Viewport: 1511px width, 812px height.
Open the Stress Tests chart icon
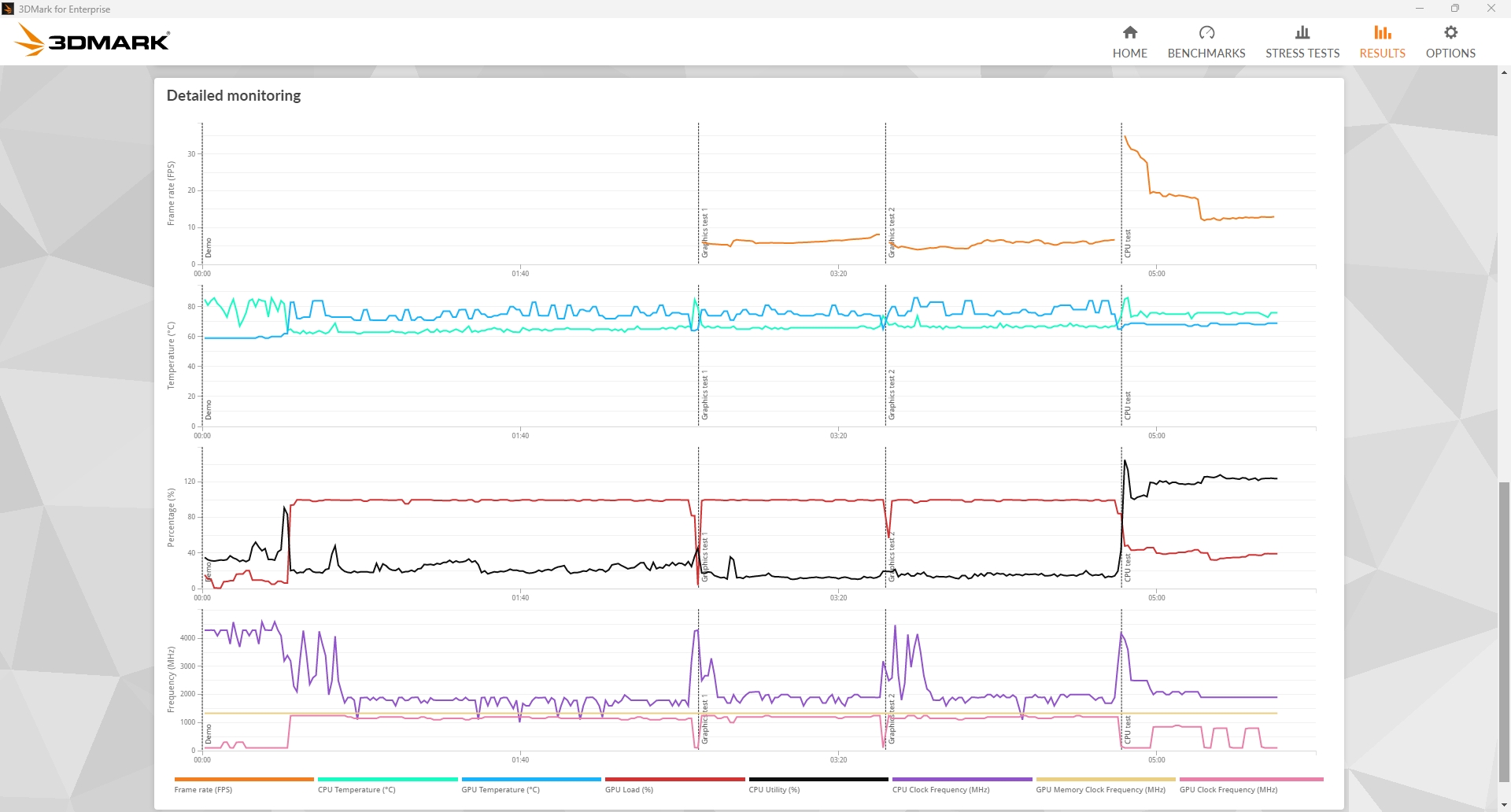(x=1302, y=32)
